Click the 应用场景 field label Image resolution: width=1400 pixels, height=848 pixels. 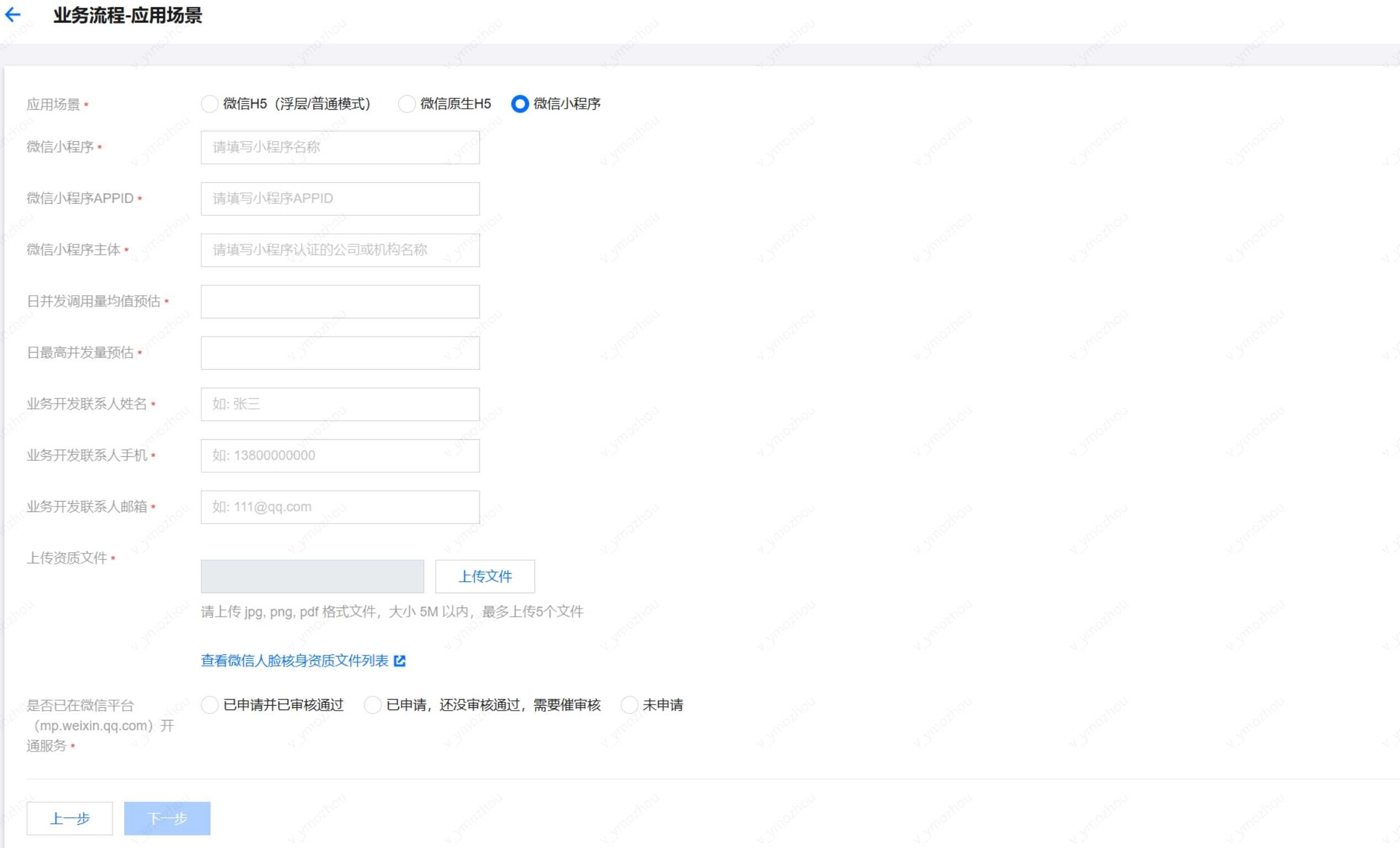pos(54,105)
